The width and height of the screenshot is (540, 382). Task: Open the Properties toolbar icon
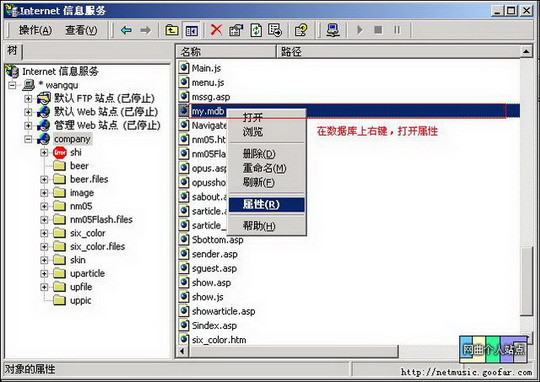(236, 30)
